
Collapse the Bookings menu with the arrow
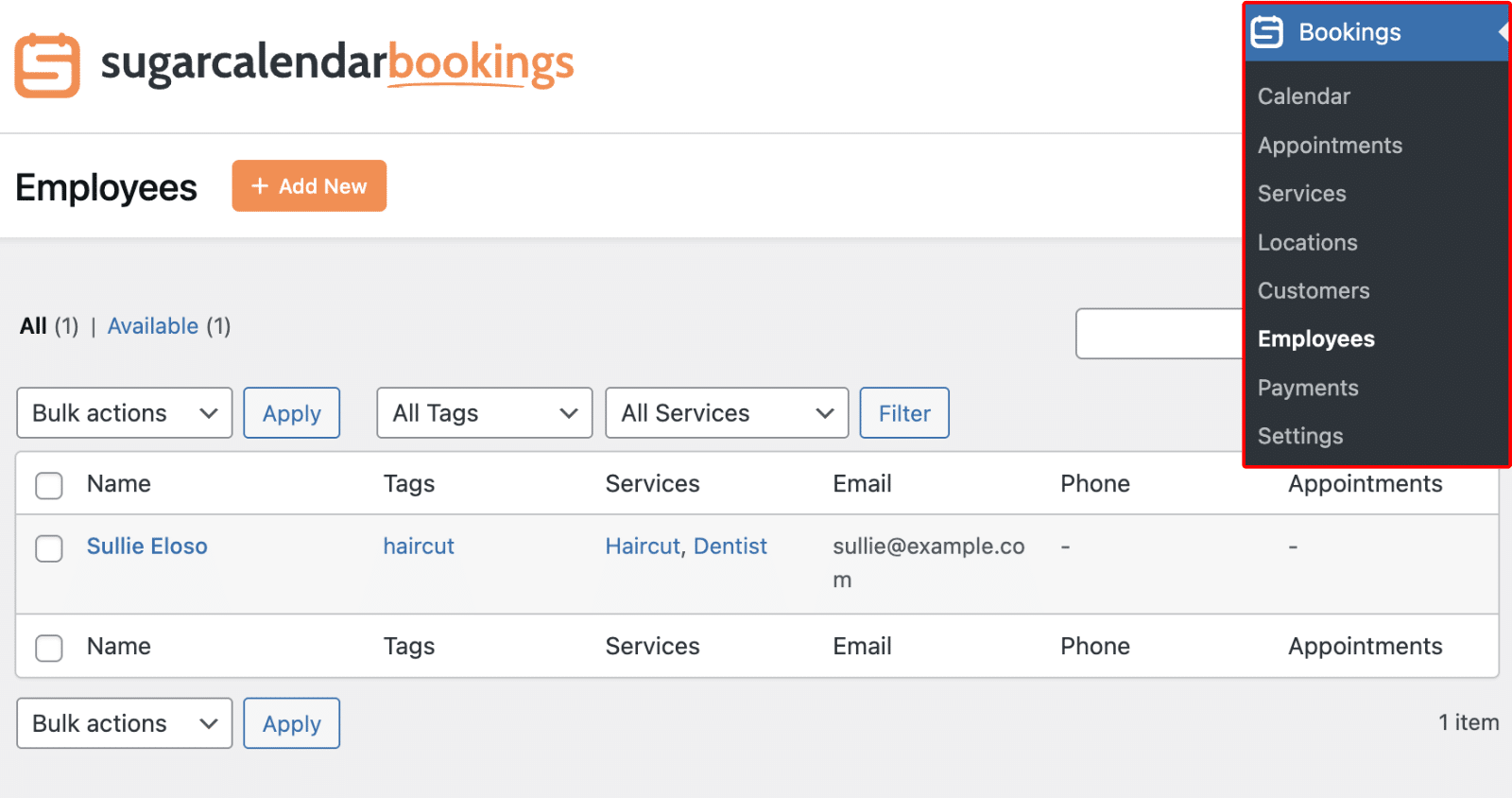[1503, 31]
